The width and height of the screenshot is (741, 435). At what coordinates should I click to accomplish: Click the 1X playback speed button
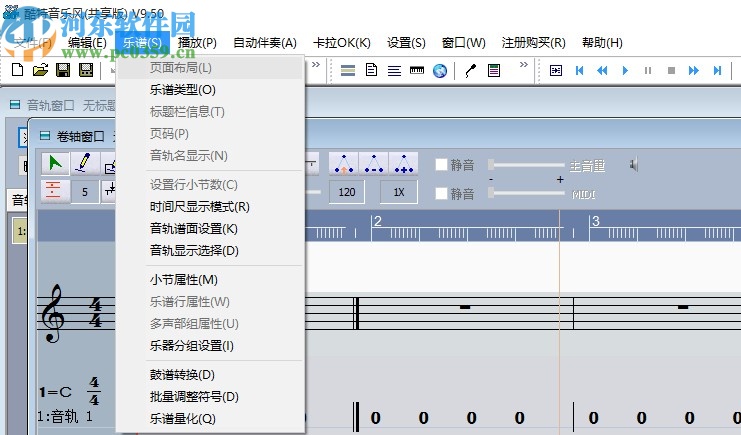pyautogui.click(x=399, y=192)
